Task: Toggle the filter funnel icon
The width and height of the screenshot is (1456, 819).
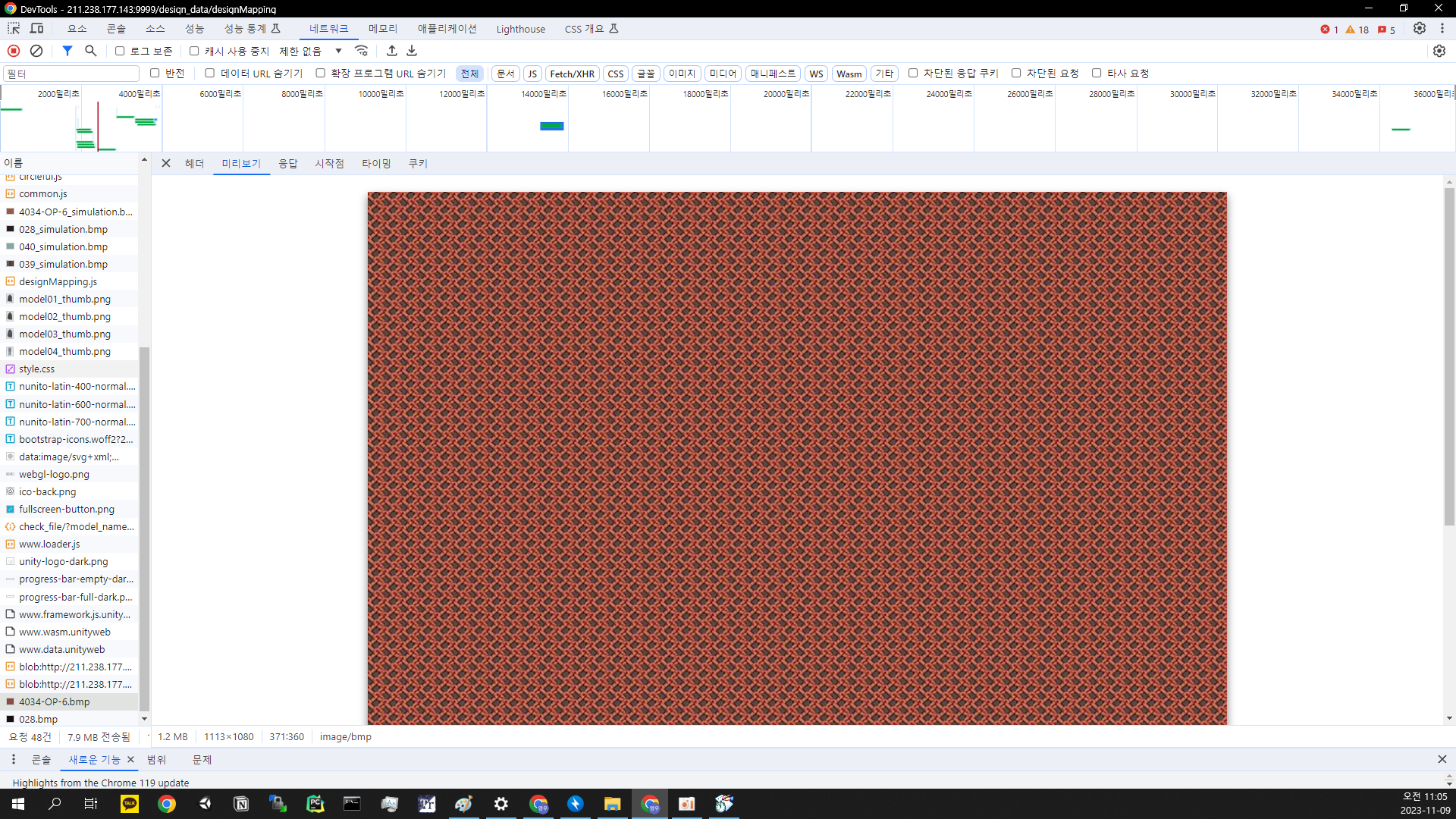Action: tap(67, 51)
